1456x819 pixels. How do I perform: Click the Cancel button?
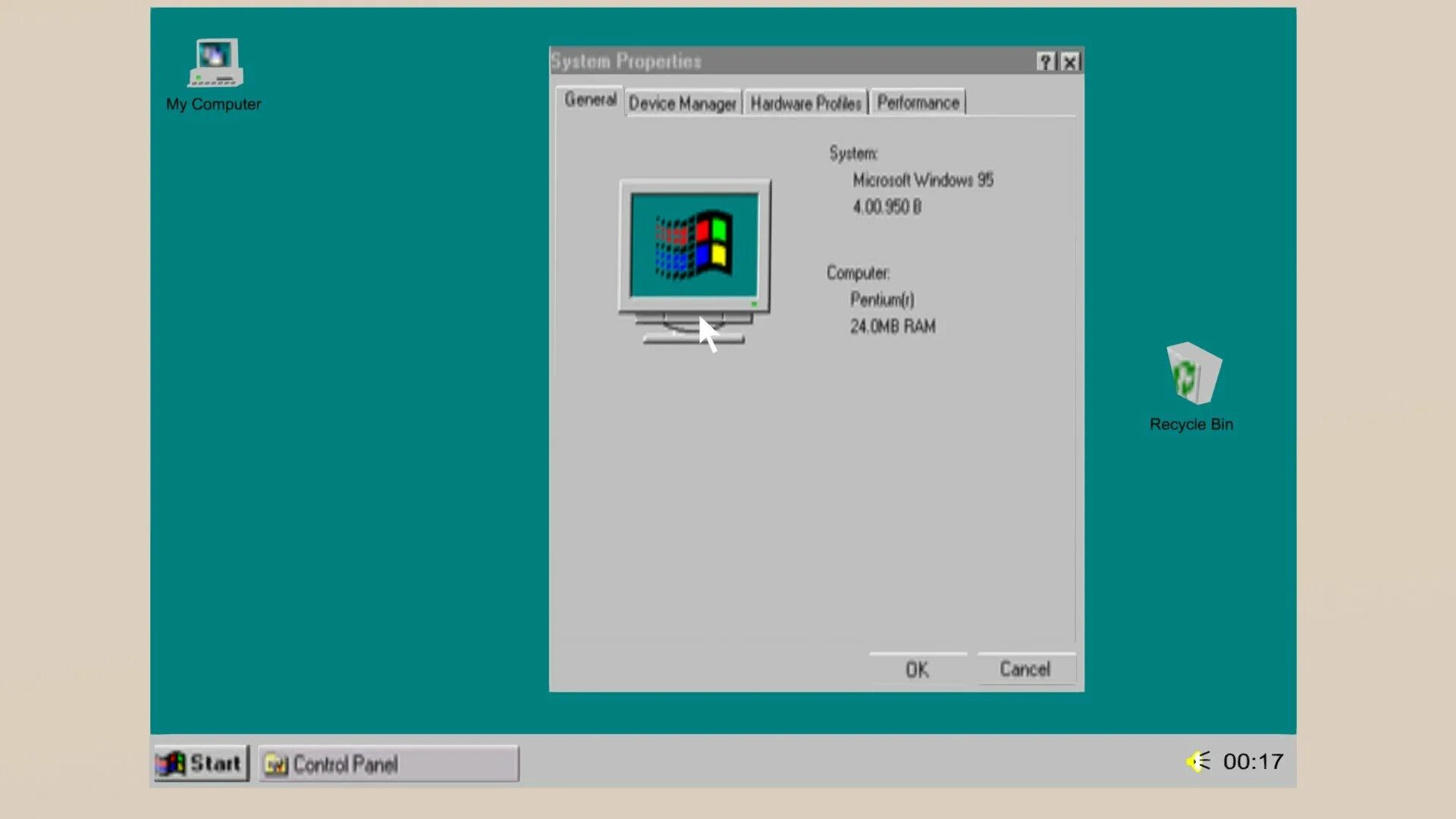coord(1026,670)
